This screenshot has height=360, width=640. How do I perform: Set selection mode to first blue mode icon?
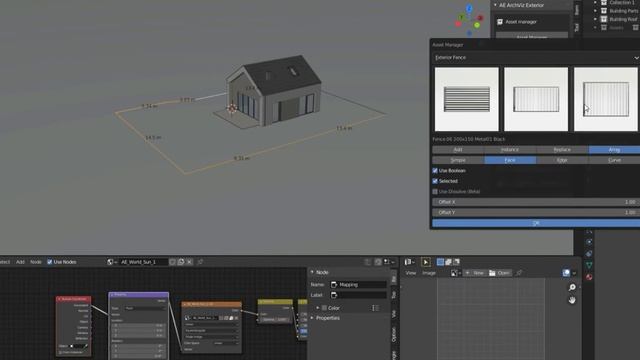pyautogui.click(x=440, y=262)
